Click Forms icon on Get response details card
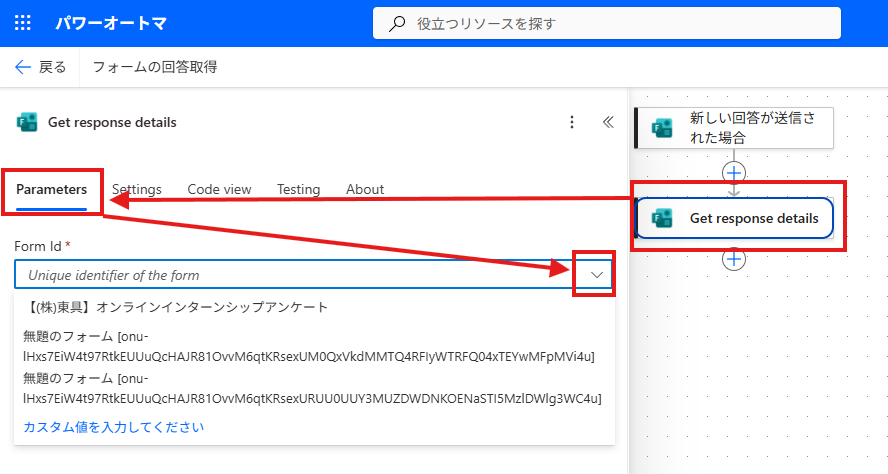 (661, 218)
